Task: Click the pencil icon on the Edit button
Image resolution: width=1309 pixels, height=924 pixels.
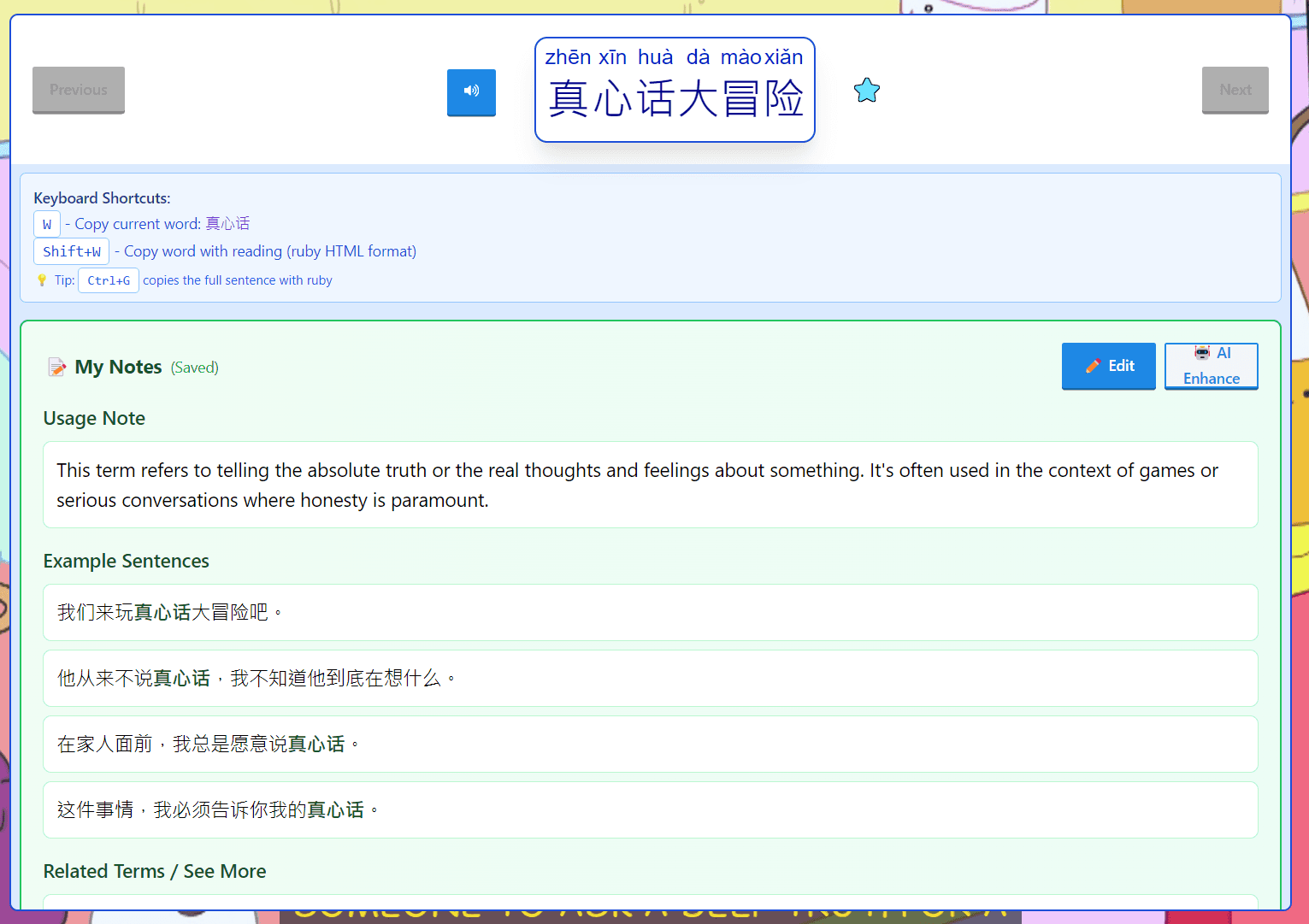Action: (x=1092, y=365)
